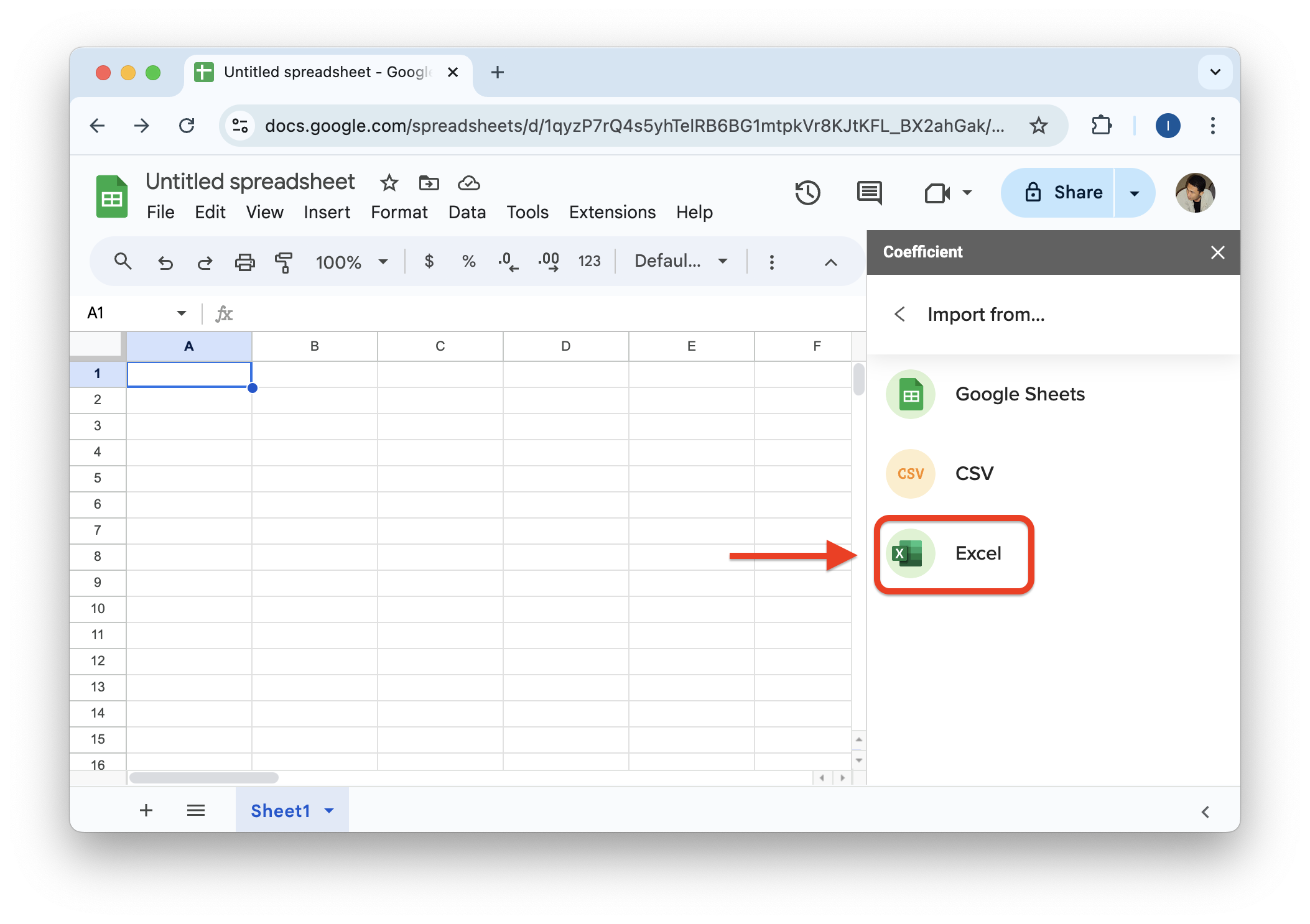Screen dimensions: 1310x924
Task: Click the Share button
Action: click(x=1064, y=193)
